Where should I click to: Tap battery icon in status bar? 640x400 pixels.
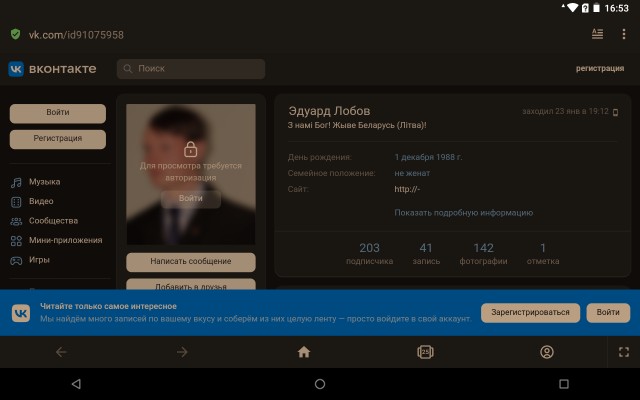(596, 8)
